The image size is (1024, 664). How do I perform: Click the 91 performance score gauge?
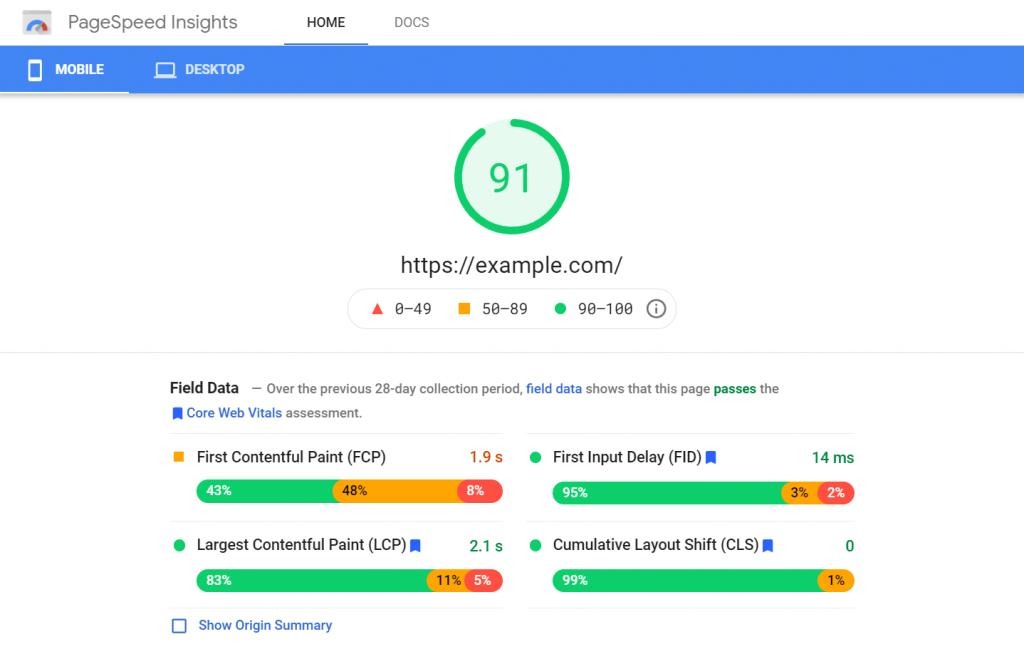point(511,176)
